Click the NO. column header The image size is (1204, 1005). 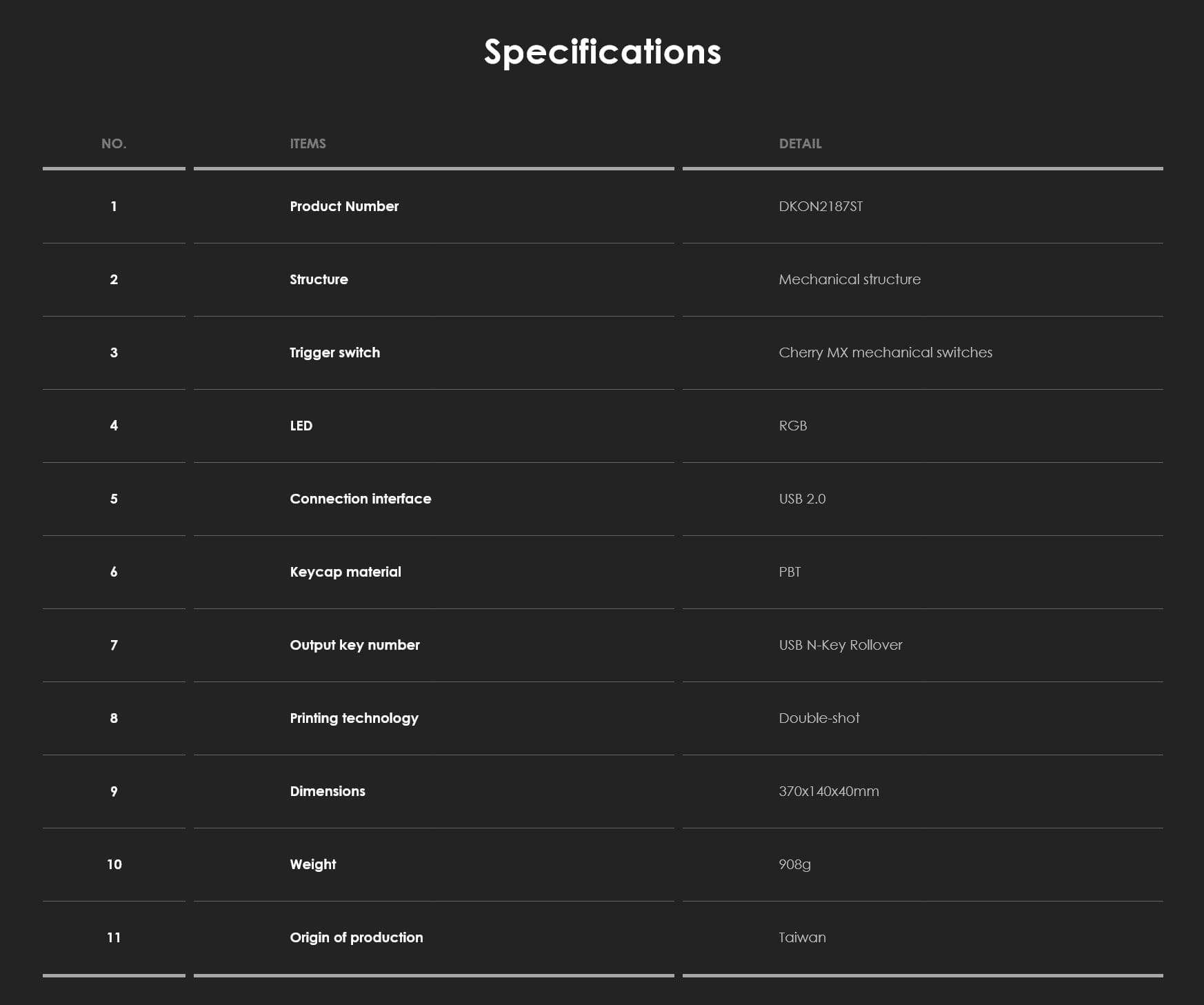point(114,143)
